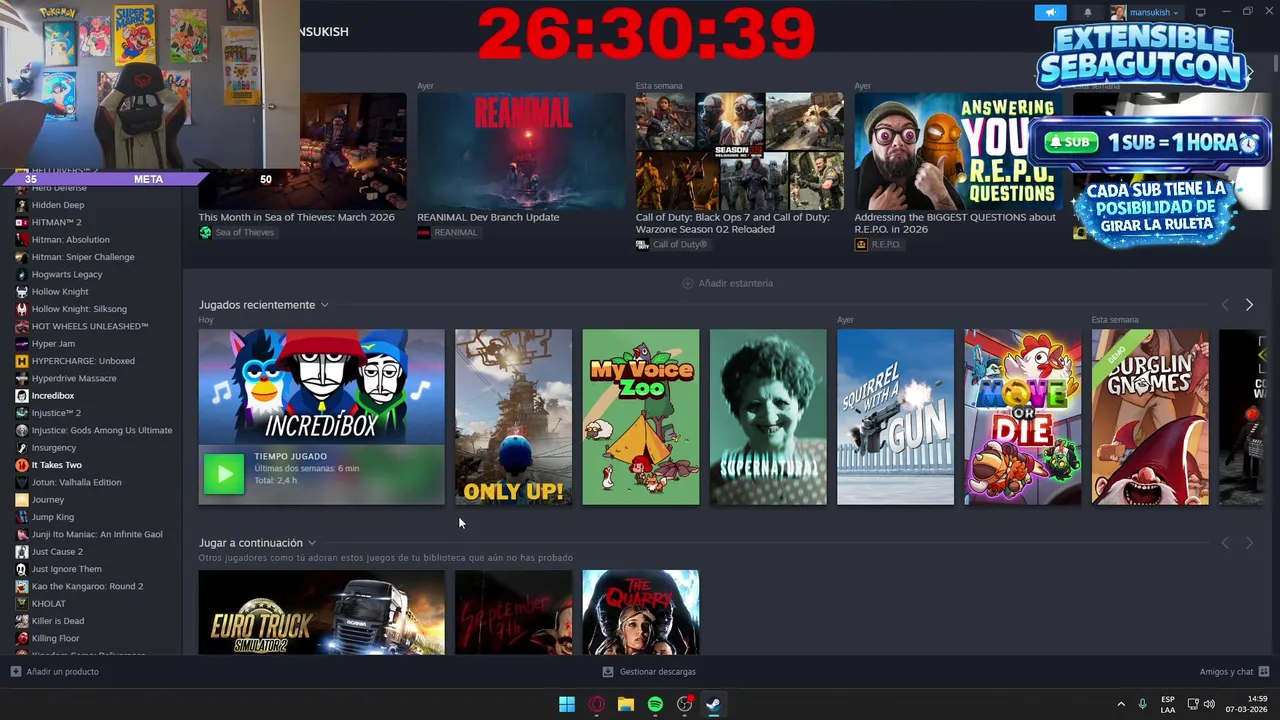Show hidden tray icons chevron

(1120, 704)
